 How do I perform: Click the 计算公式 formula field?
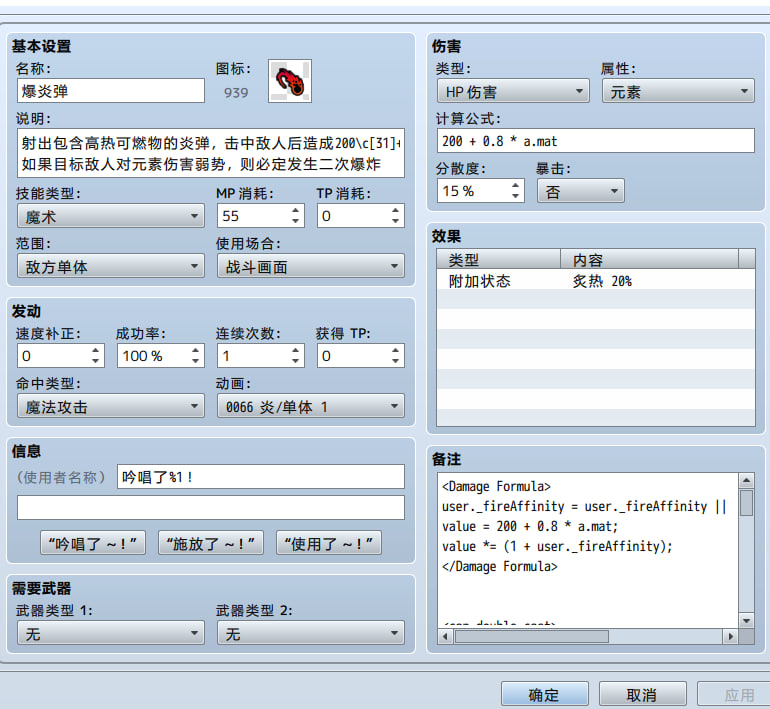(596, 141)
